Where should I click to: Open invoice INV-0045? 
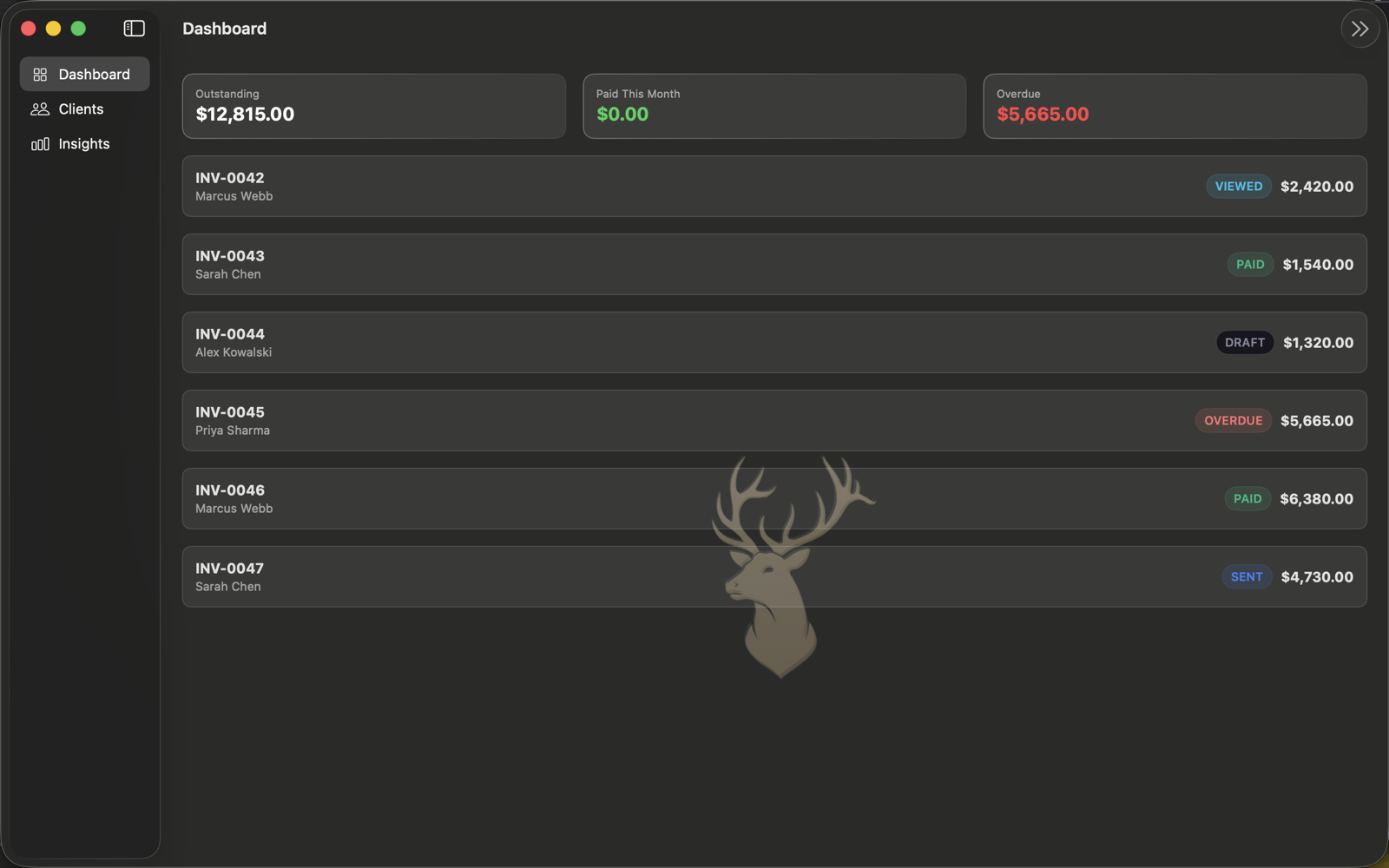(774, 421)
